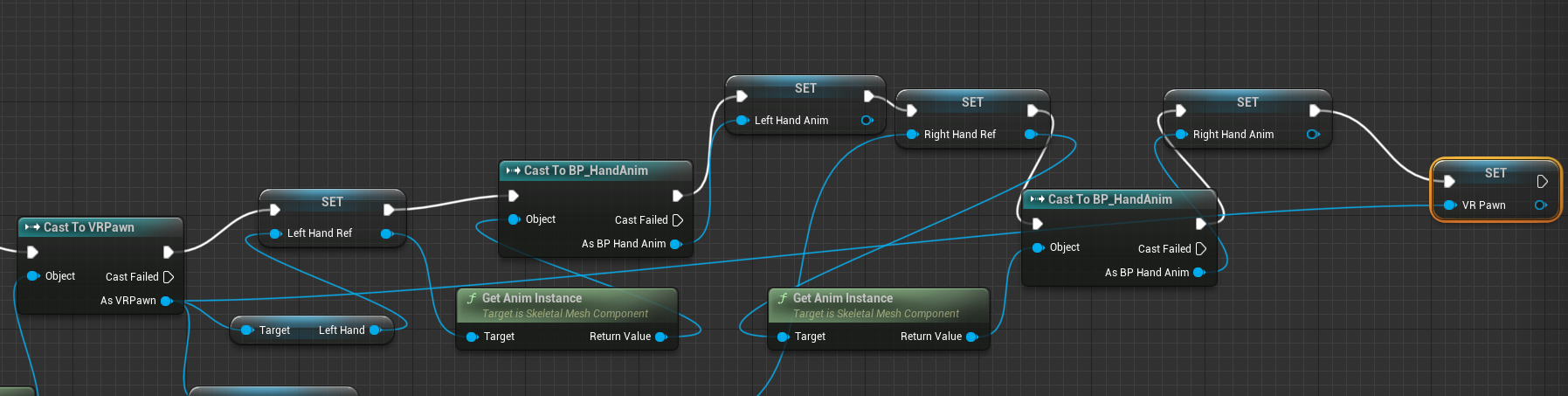Image resolution: width=1568 pixels, height=396 pixels.
Task: Click exec input pin of Cast To VRPawn
Action: [x=32, y=252]
